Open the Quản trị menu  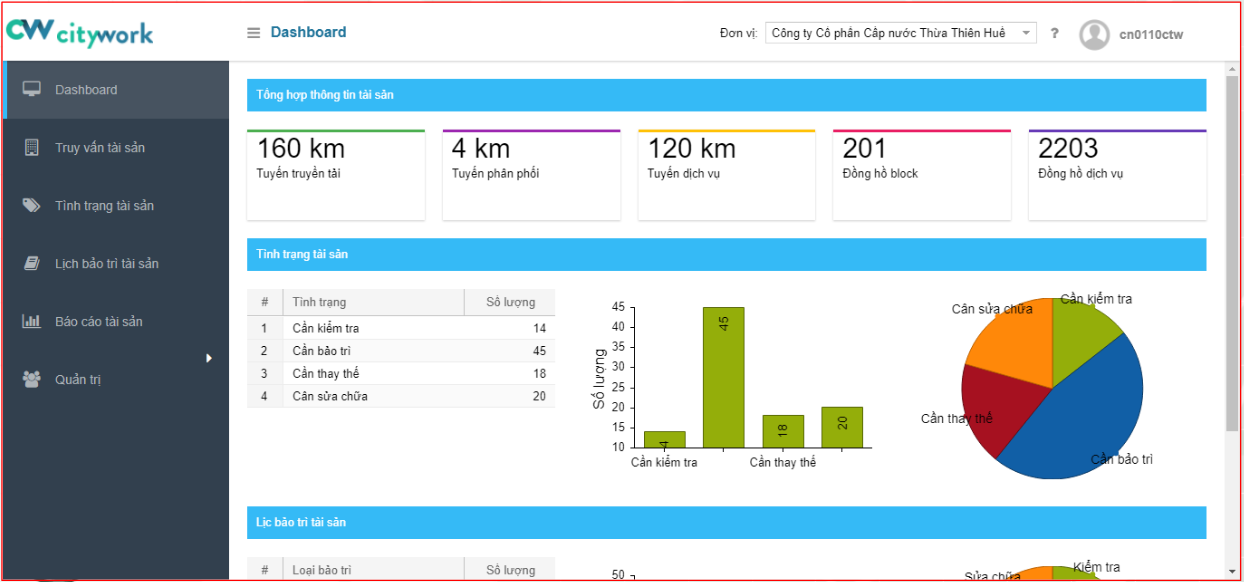pos(116,380)
